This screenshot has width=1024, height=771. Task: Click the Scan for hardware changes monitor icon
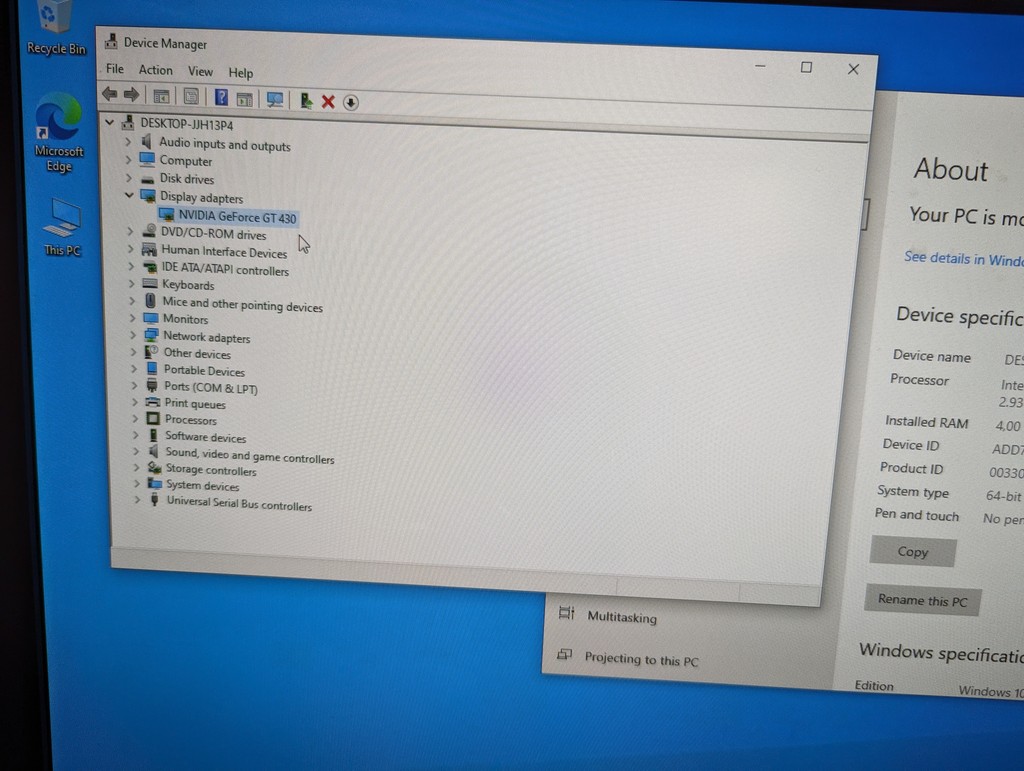(275, 99)
